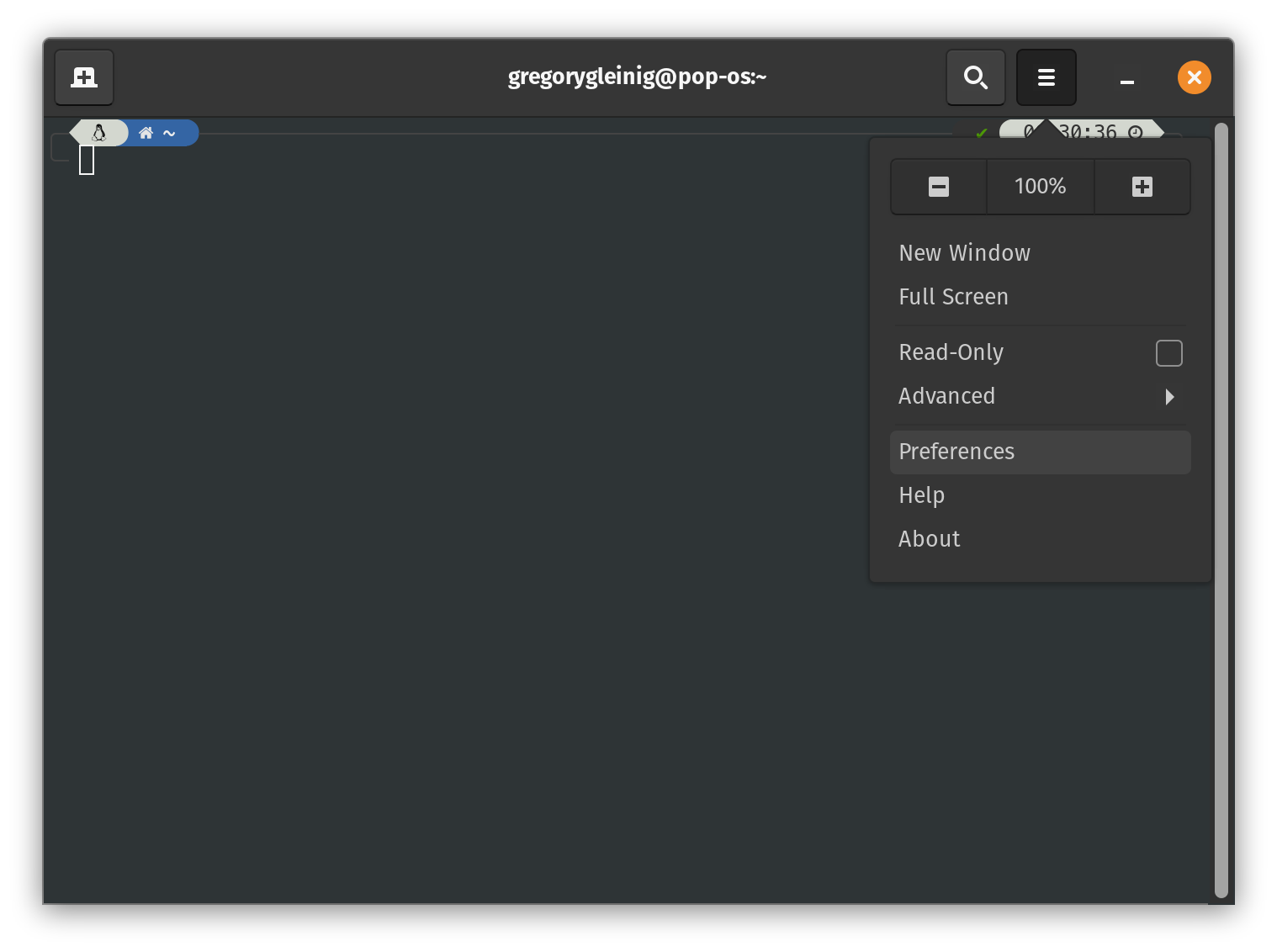1277x952 pixels.
Task: Click the home icon in the prompt
Action: (146, 133)
